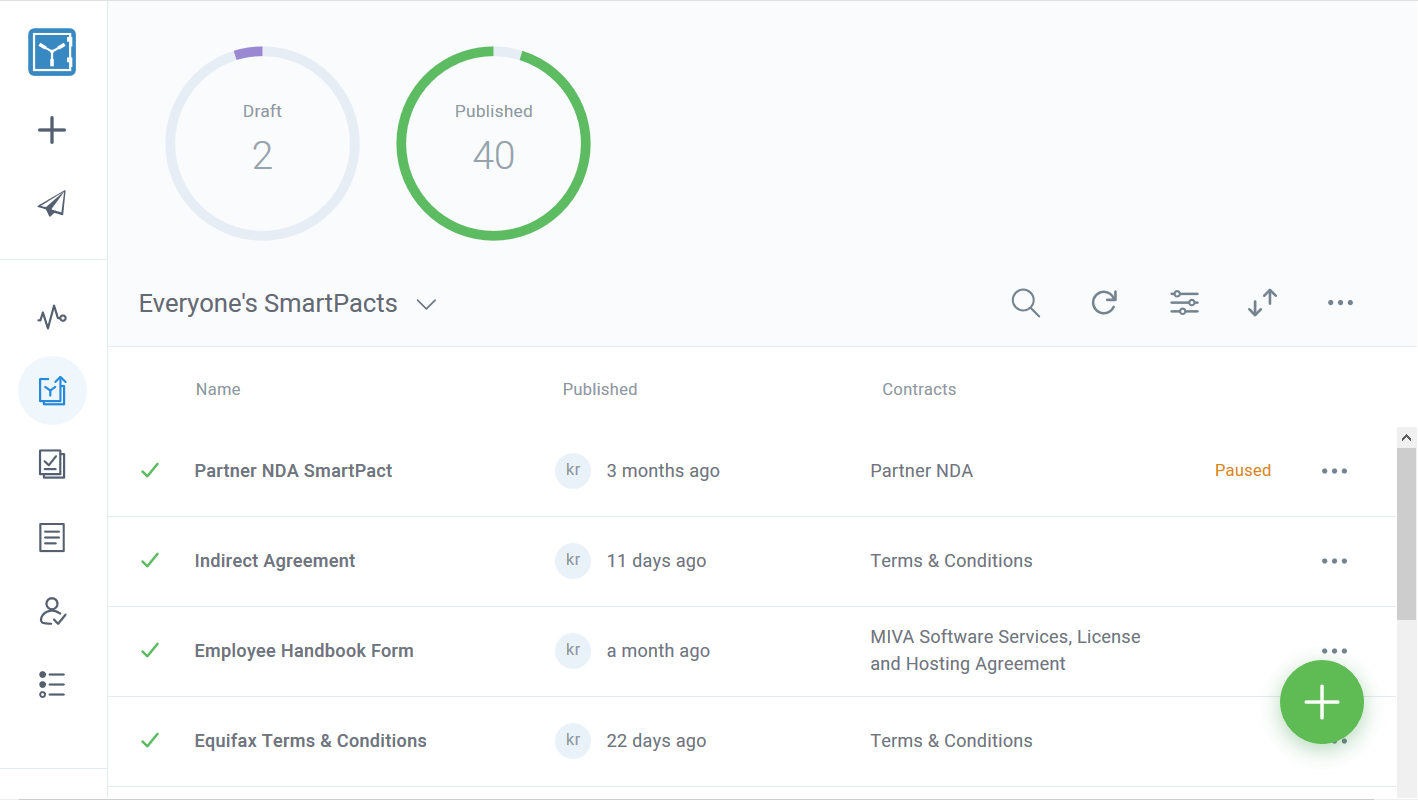Screen dimensions: 1418x800
Task: Click the Draft 2 progress ring
Action: pos(262,143)
